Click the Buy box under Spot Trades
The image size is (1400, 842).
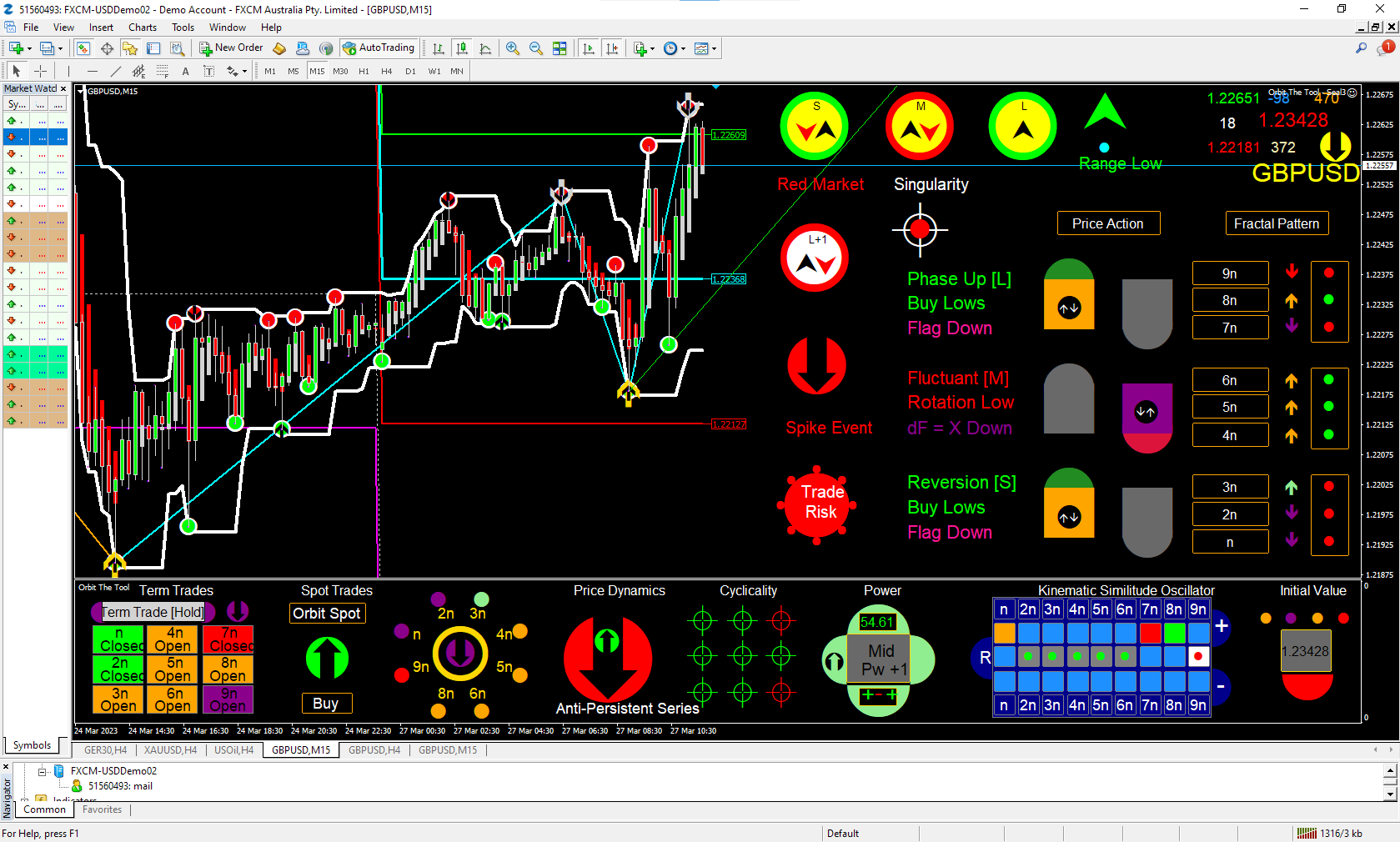[x=325, y=703]
